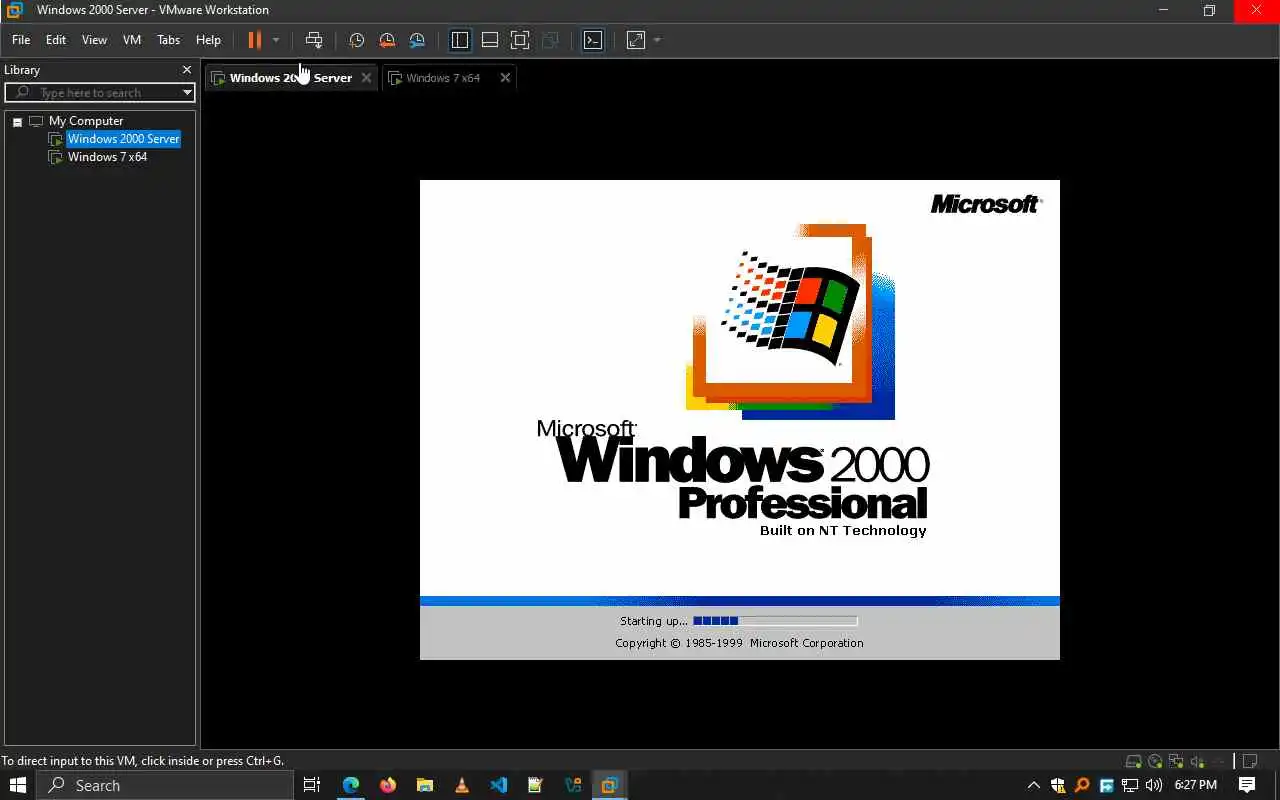This screenshot has width=1280, height=800.
Task: Open the Edit menu
Action: pyautogui.click(x=56, y=40)
